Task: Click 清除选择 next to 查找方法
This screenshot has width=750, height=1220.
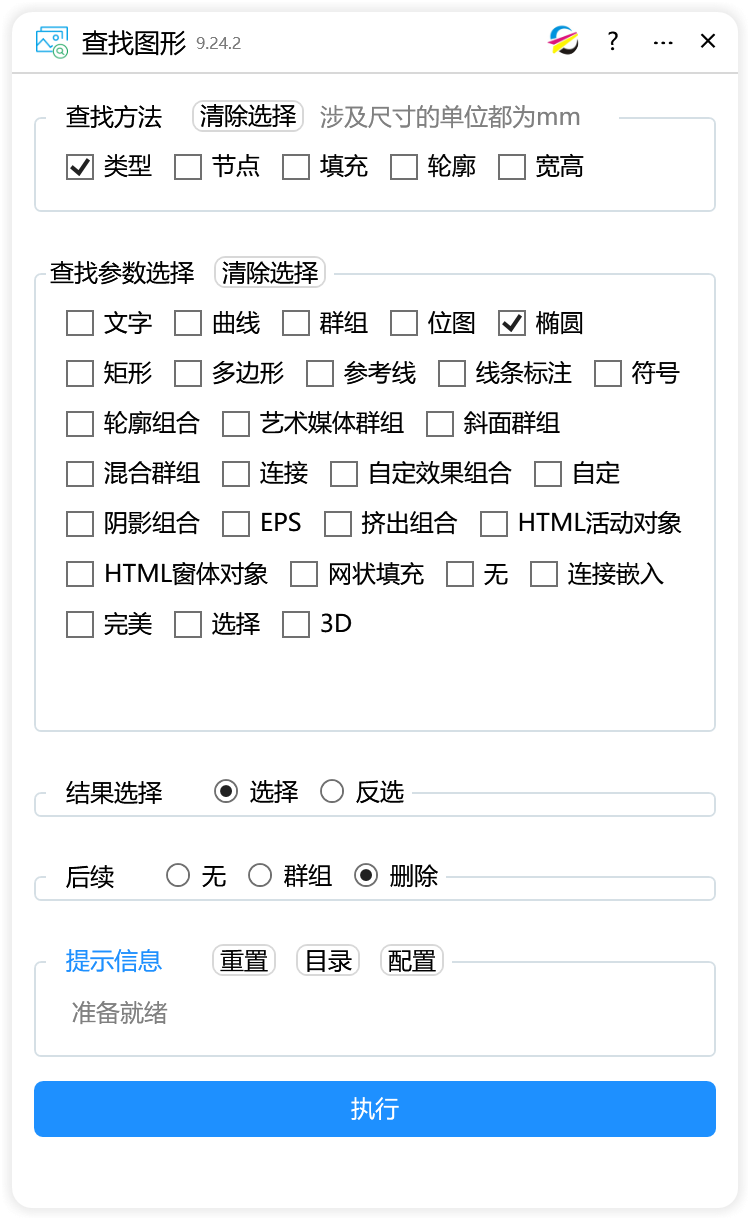Action: point(248,116)
